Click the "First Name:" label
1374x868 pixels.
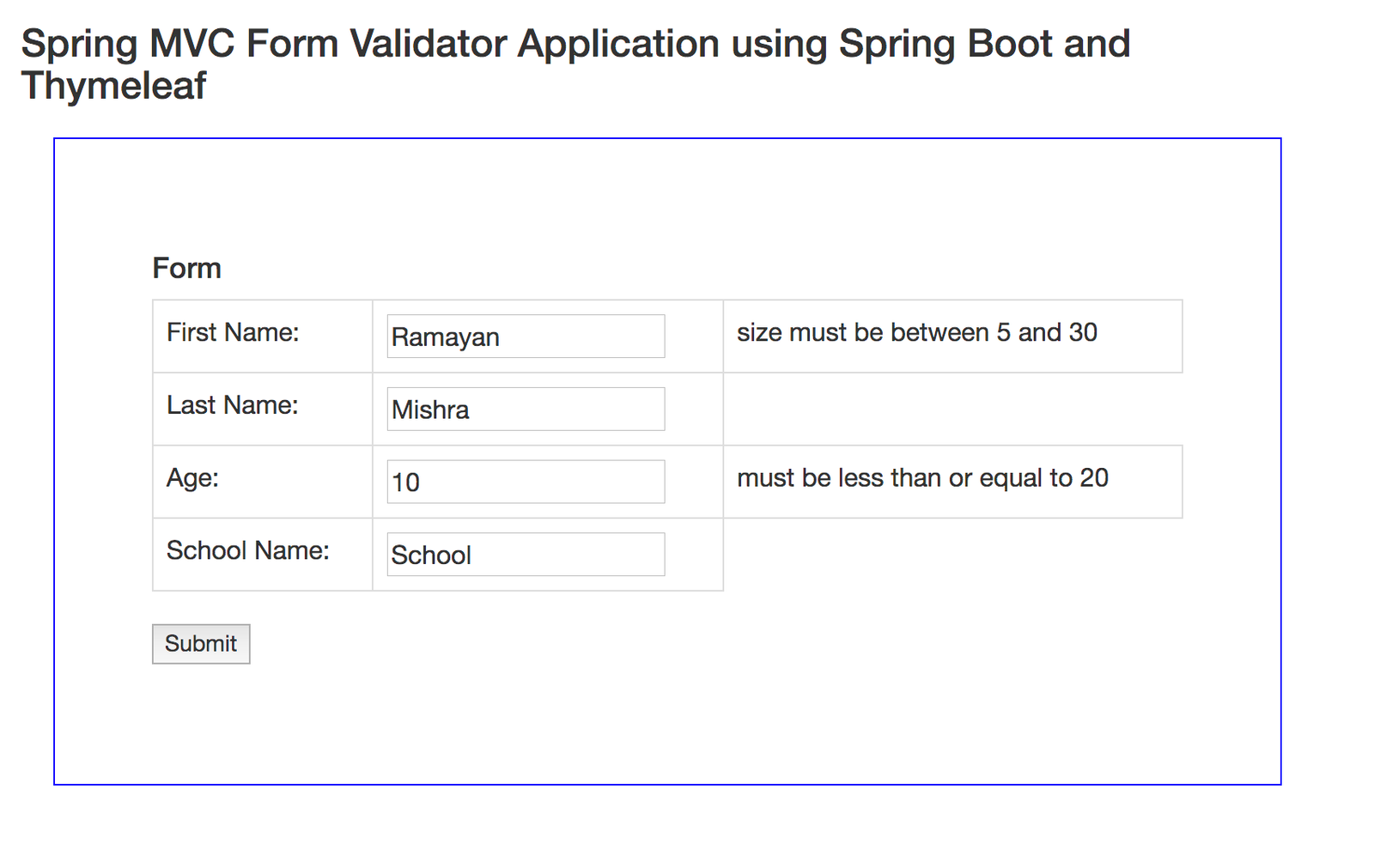(233, 332)
